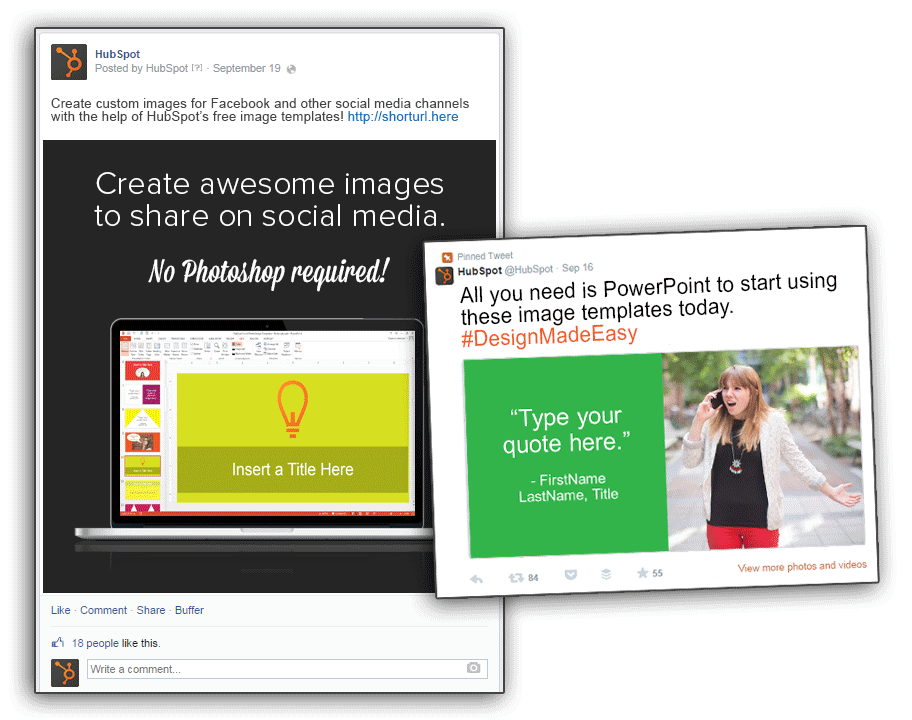Click View more photos and videos
The height and width of the screenshot is (720, 912).
pos(801,567)
